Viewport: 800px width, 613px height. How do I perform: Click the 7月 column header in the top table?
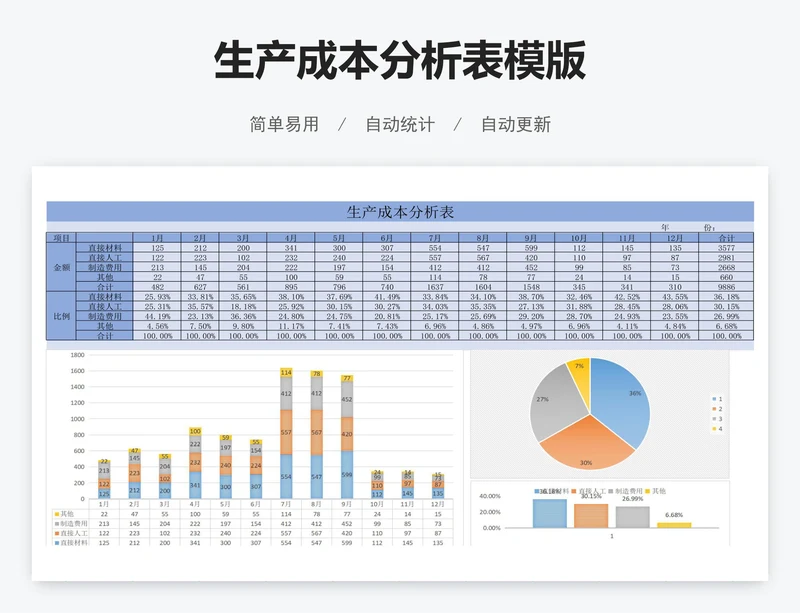tap(435, 238)
